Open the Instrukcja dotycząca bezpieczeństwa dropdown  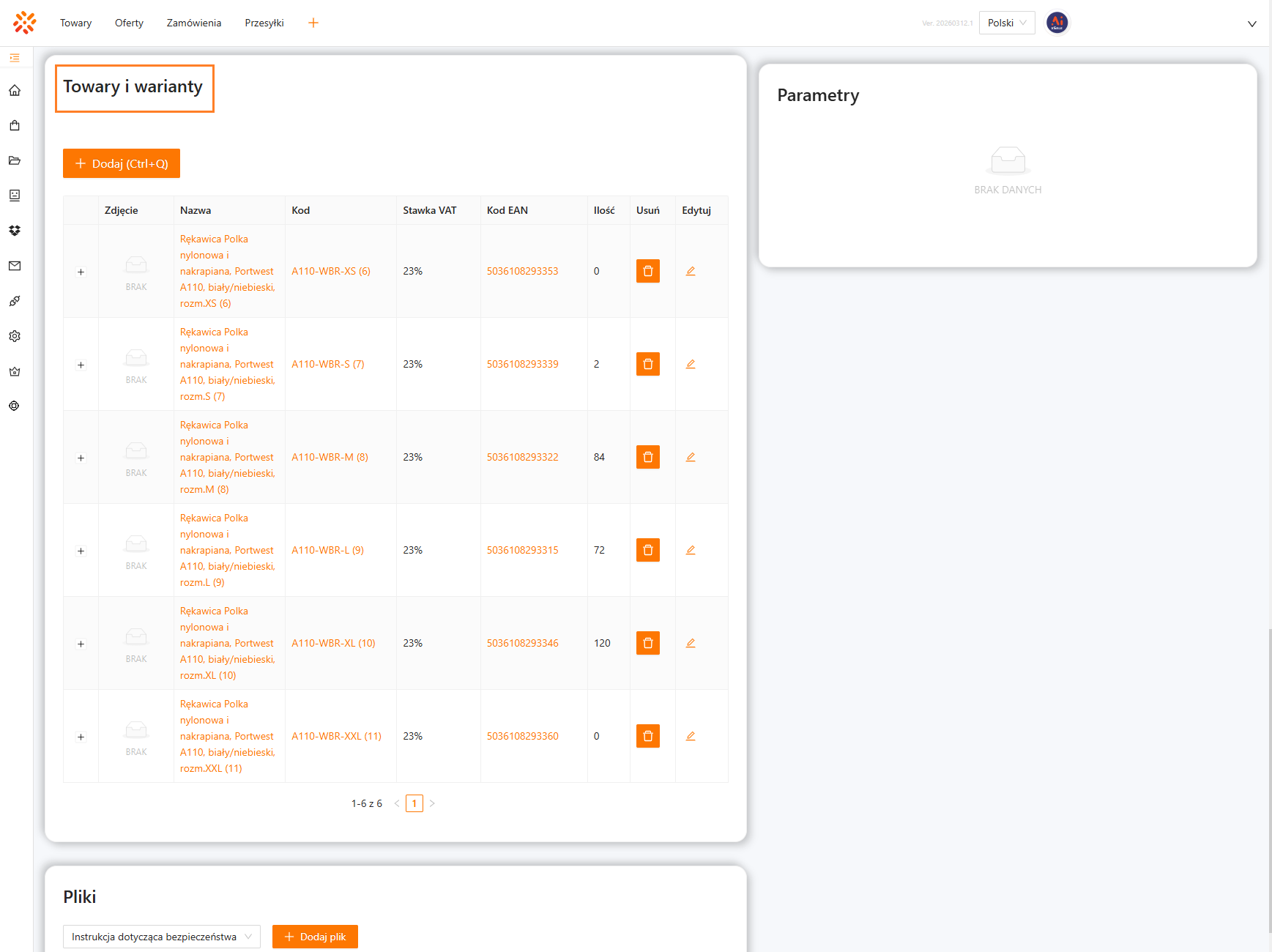pyautogui.click(x=161, y=937)
